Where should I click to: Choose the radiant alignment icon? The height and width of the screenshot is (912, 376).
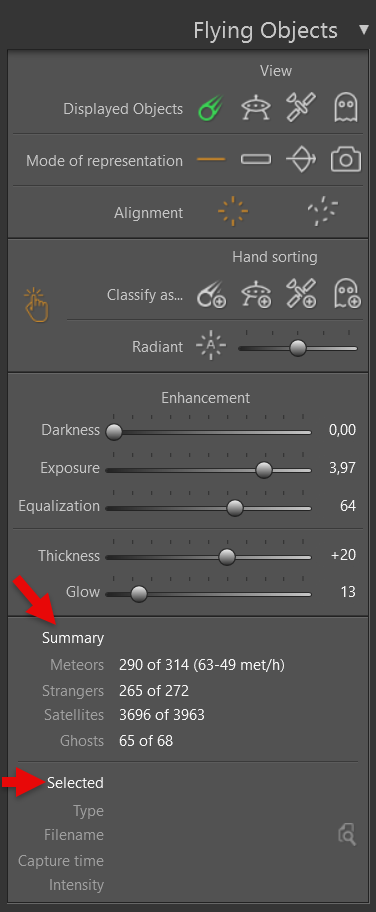[x=233, y=211]
